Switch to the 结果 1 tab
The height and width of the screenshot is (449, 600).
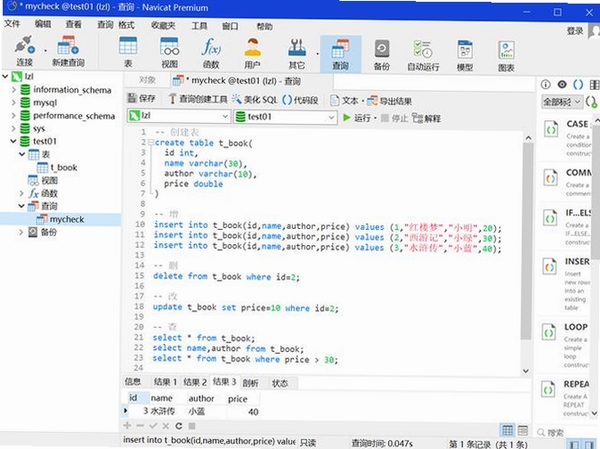pos(165,382)
